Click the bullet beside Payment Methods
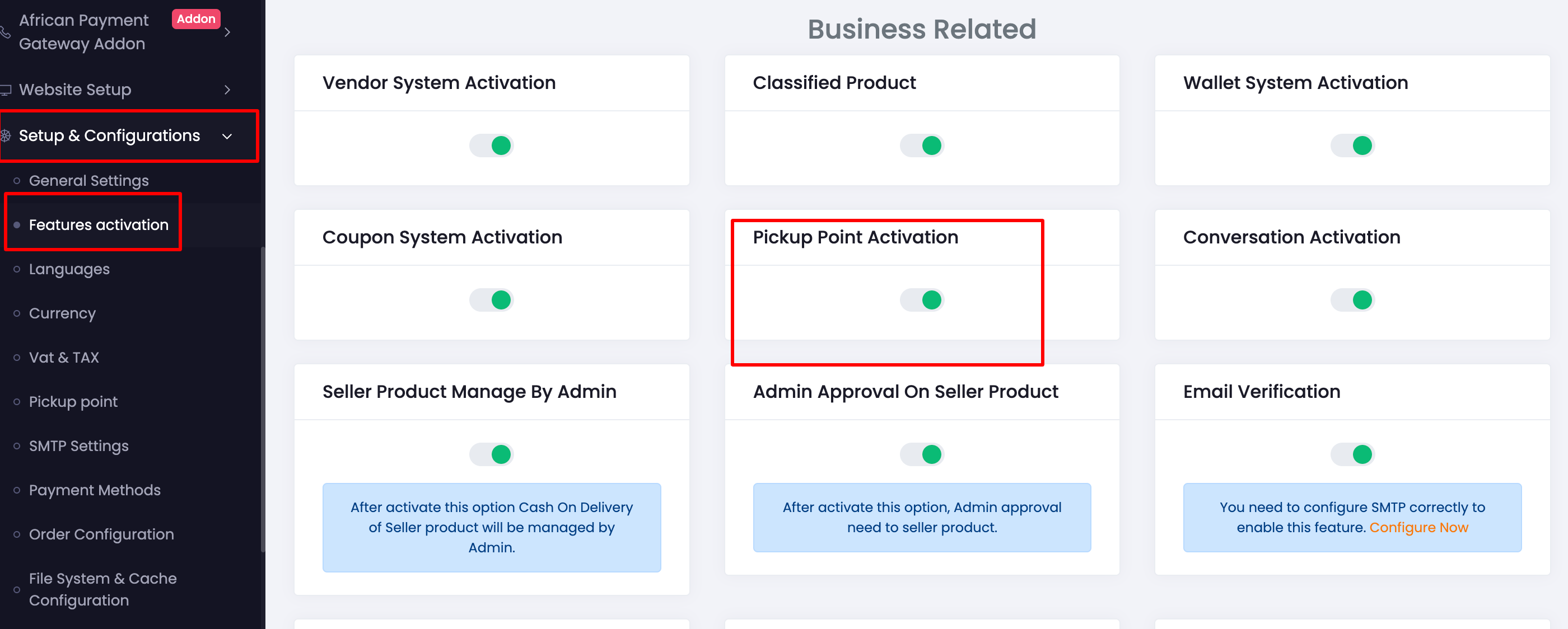The height and width of the screenshot is (629, 1568). [16, 490]
